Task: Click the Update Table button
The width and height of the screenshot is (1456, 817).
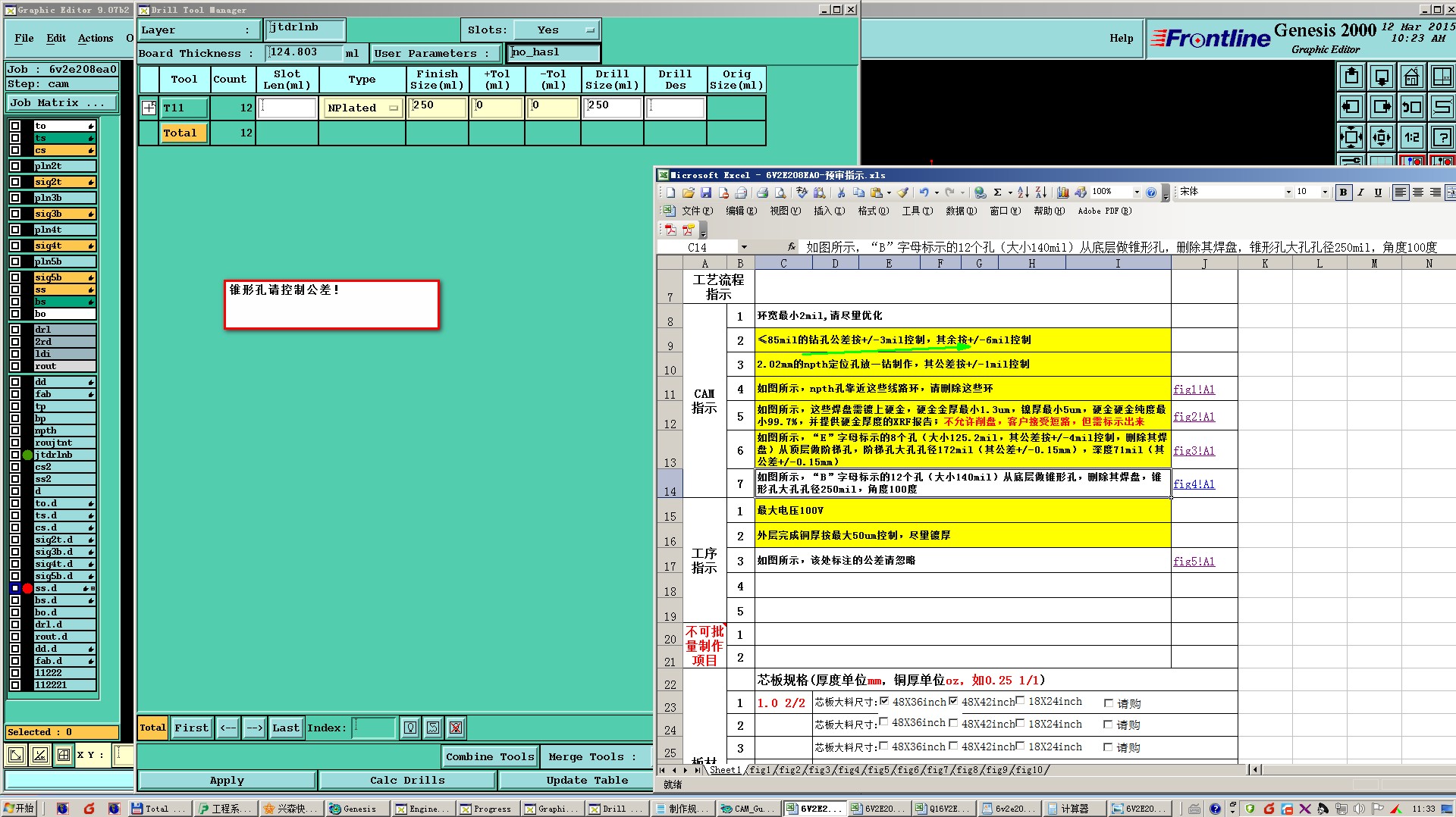Action: click(576, 780)
